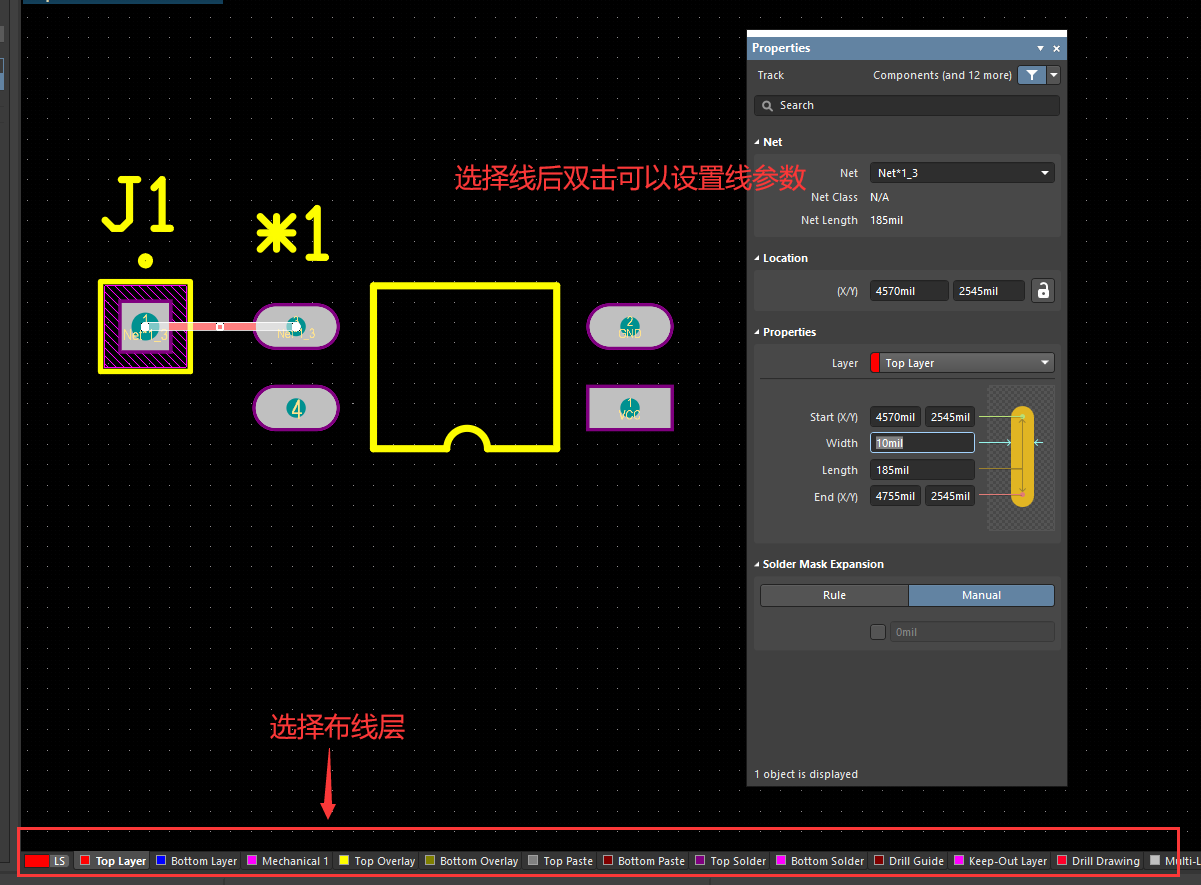The width and height of the screenshot is (1201, 885).
Task: Switch to the Top Paste layer tab
Action: click(x=560, y=861)
